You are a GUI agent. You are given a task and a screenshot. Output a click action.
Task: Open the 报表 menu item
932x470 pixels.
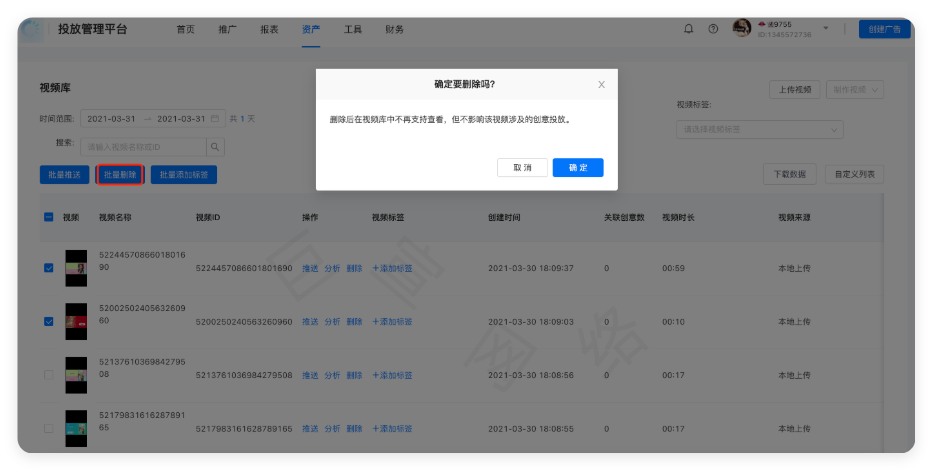269,29
